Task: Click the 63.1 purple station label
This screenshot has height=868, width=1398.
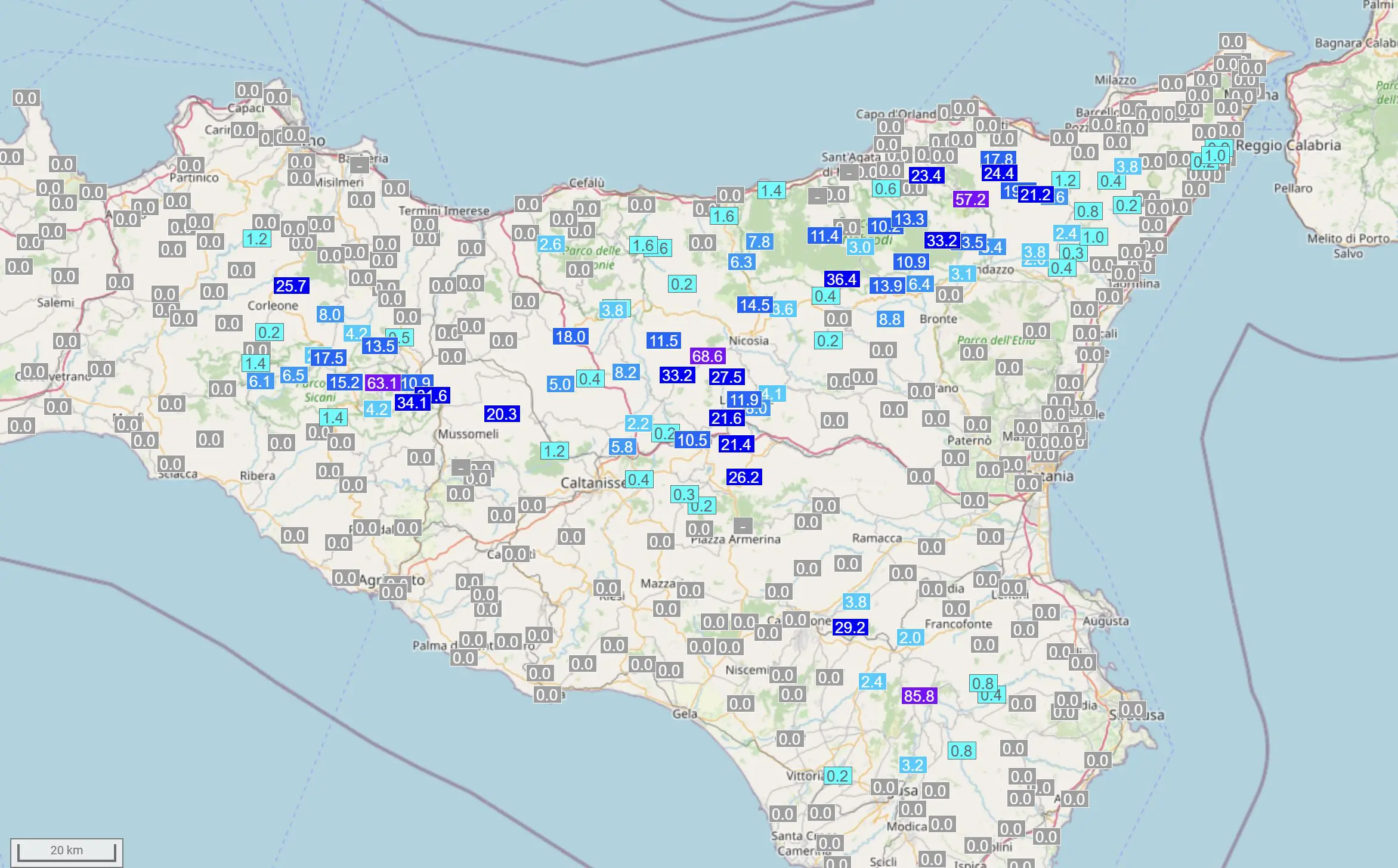Action: point(382,383)
